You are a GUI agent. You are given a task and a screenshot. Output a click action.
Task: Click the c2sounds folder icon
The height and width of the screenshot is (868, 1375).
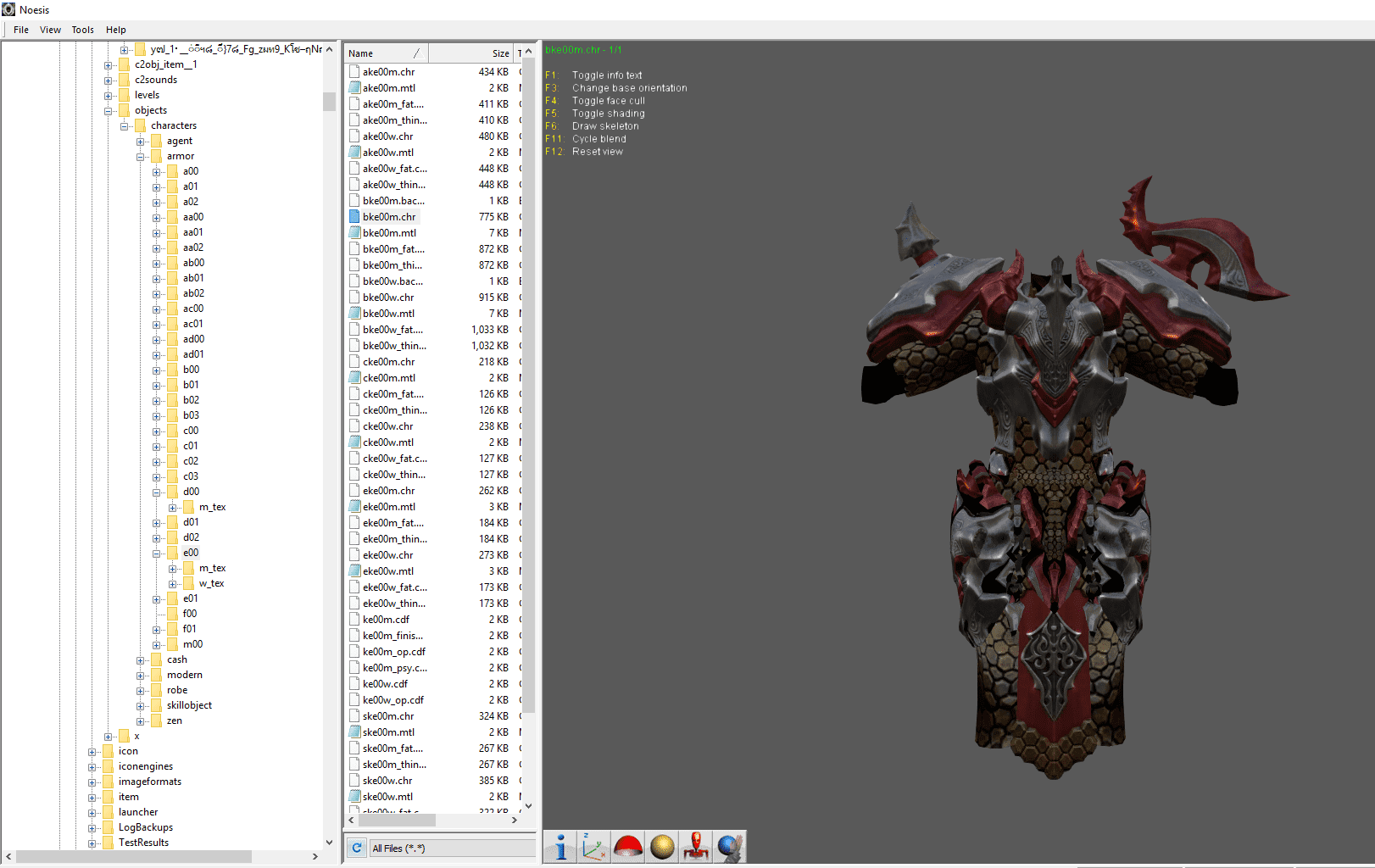[x=125, y=80]
